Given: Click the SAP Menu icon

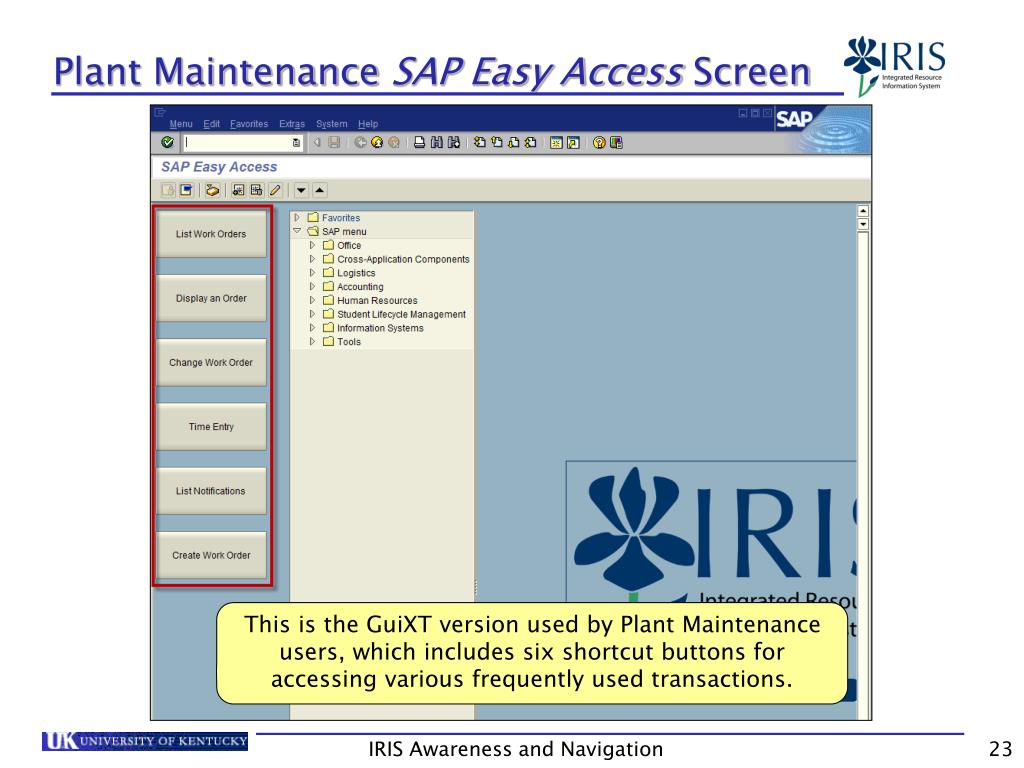Looking at the screenshot, I should 186,190.
